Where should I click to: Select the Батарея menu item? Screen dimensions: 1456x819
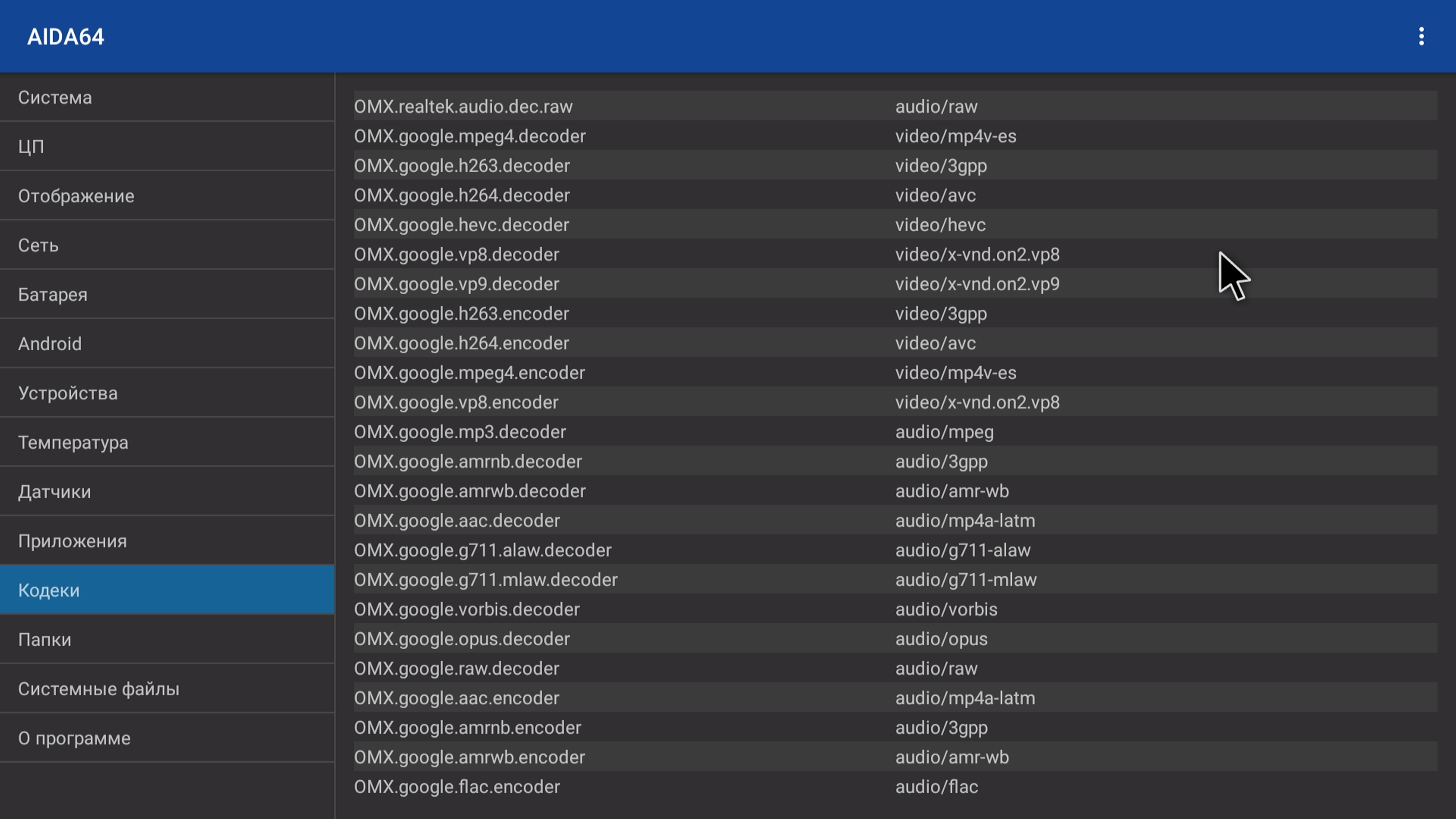tap(167, 294)
